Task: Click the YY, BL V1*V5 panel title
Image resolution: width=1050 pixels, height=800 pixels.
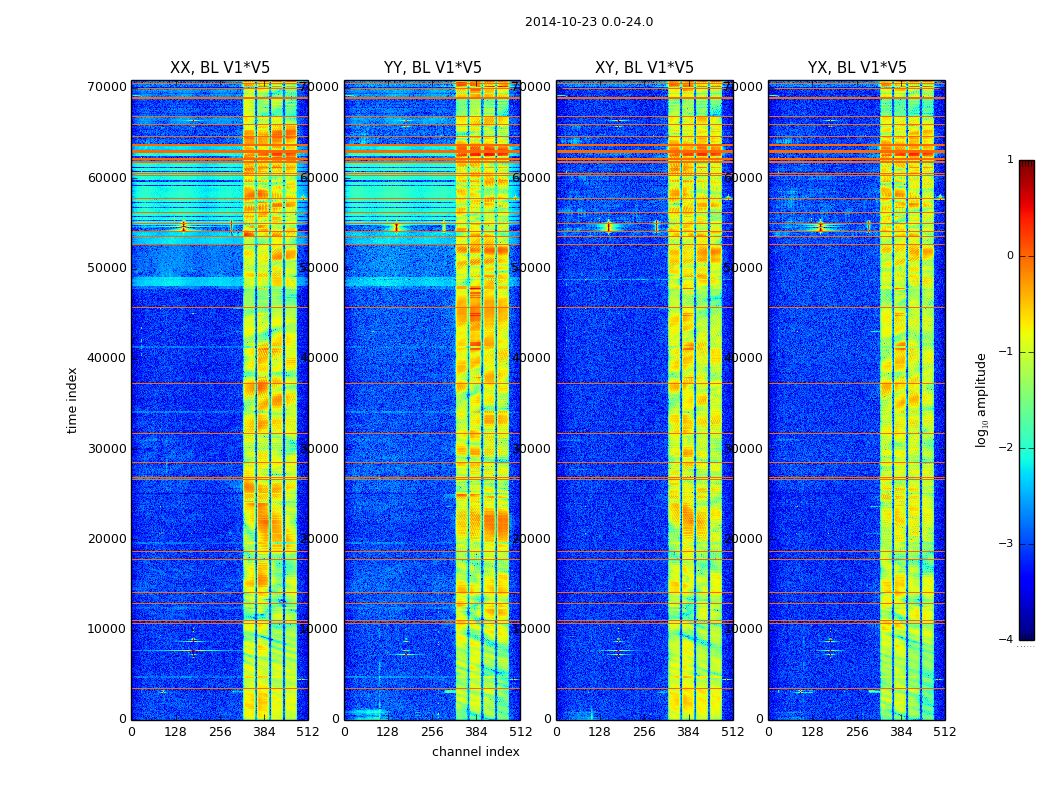Action: (x=433, y=68)
